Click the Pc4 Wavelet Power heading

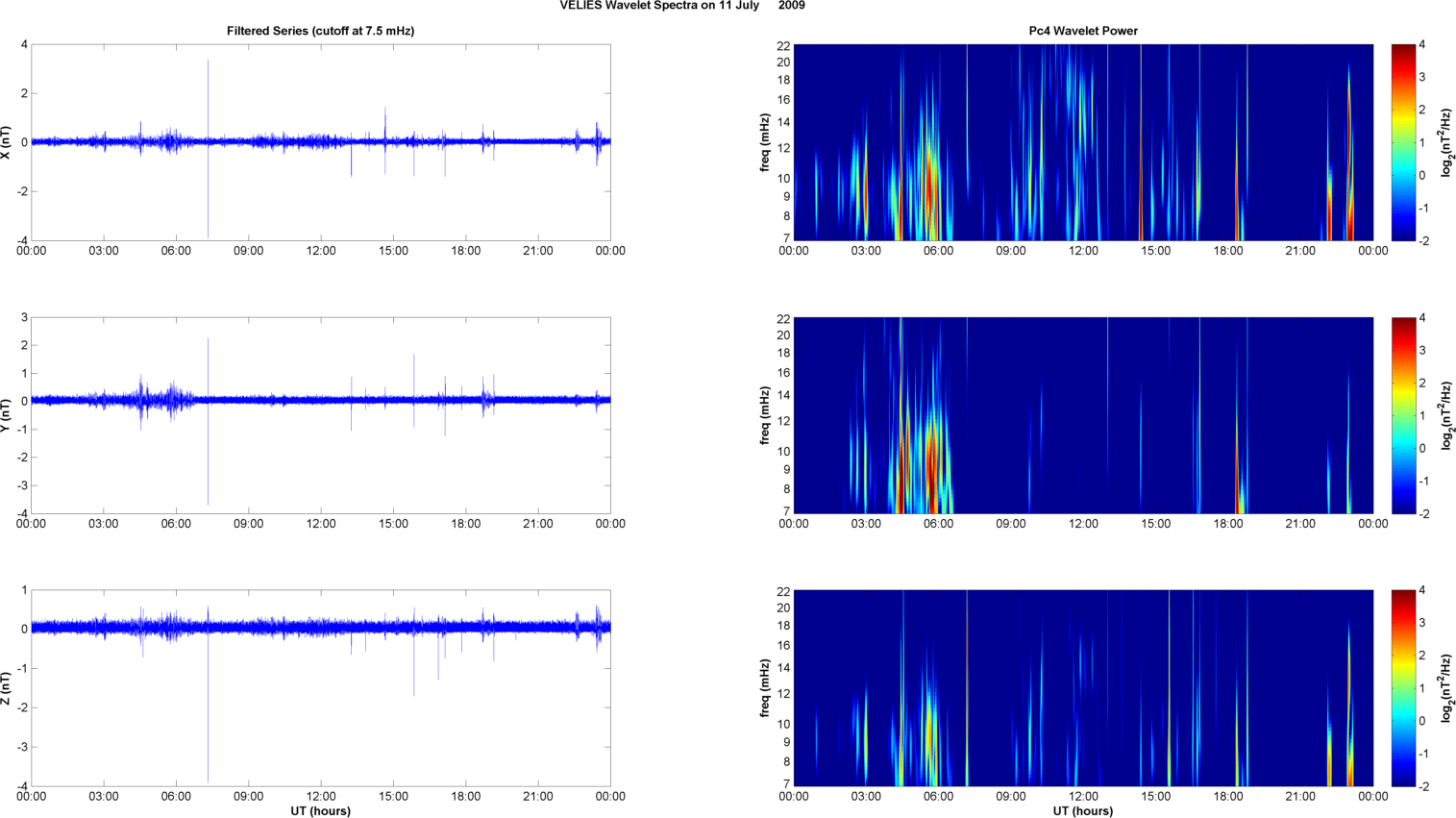click(x=1083, y=31)
